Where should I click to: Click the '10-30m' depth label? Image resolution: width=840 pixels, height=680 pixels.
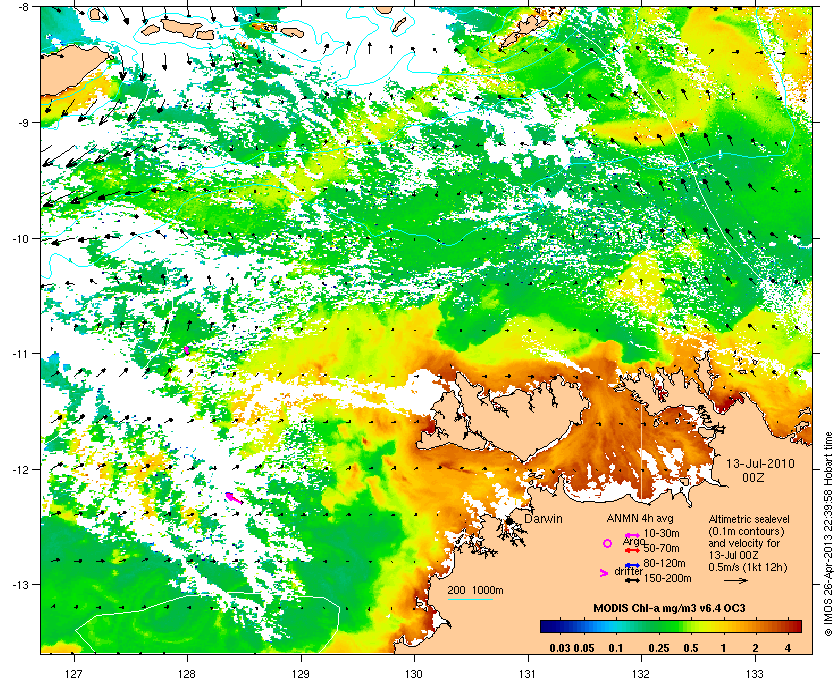pos(661,534)
